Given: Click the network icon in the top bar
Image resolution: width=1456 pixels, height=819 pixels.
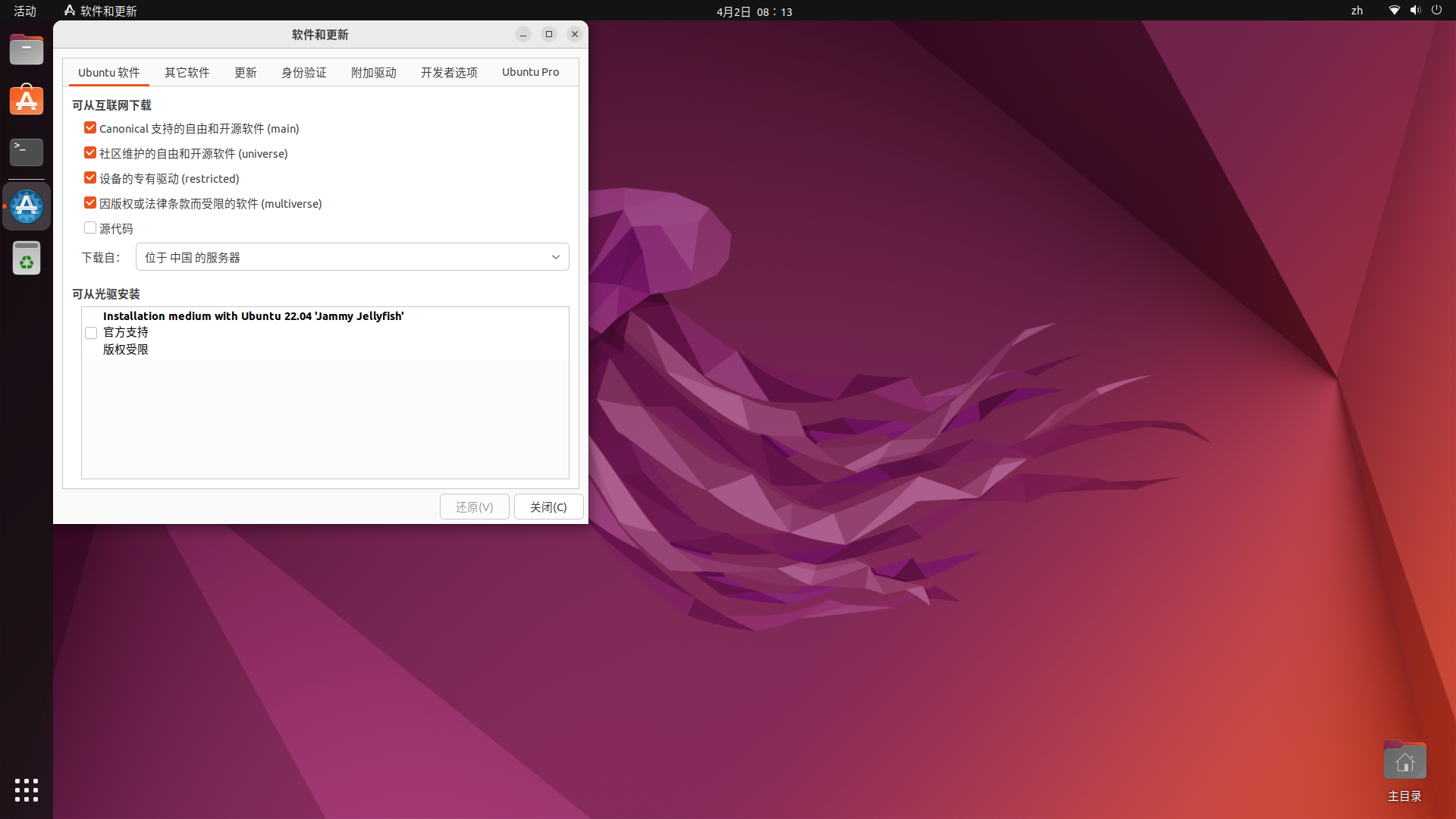Looking at the screenshot, I should point(1394,11).
